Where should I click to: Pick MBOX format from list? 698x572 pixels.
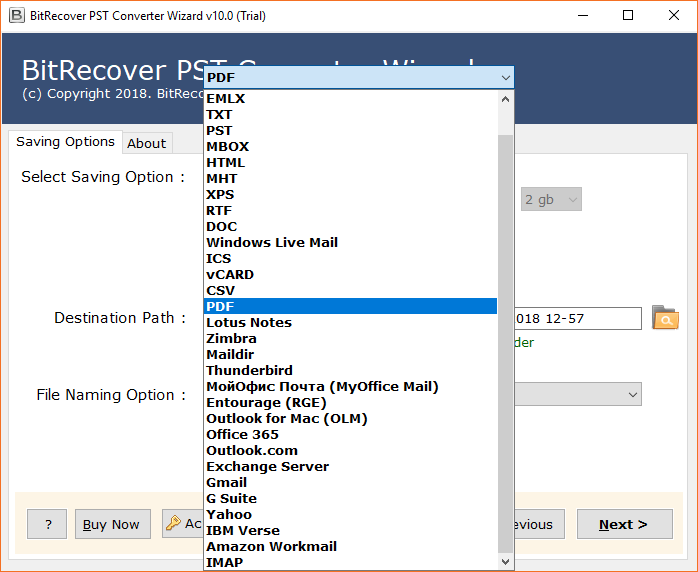pos(350,146)
